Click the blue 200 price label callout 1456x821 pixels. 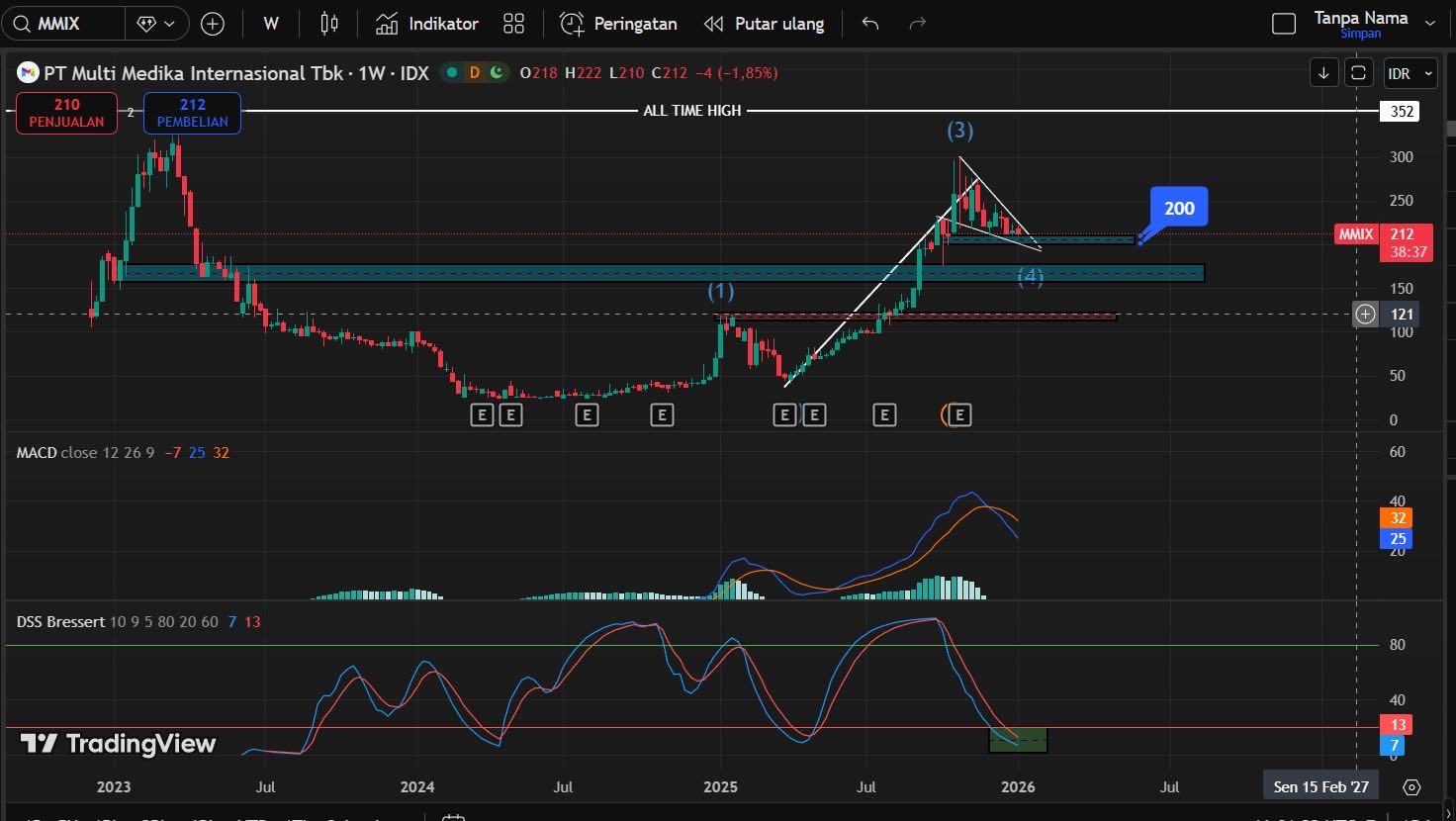[1178, 209]
